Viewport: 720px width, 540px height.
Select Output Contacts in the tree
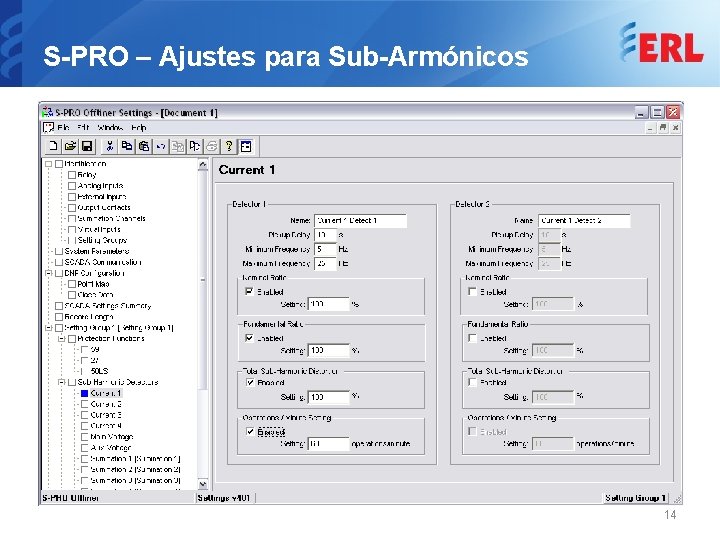[104, 208]
